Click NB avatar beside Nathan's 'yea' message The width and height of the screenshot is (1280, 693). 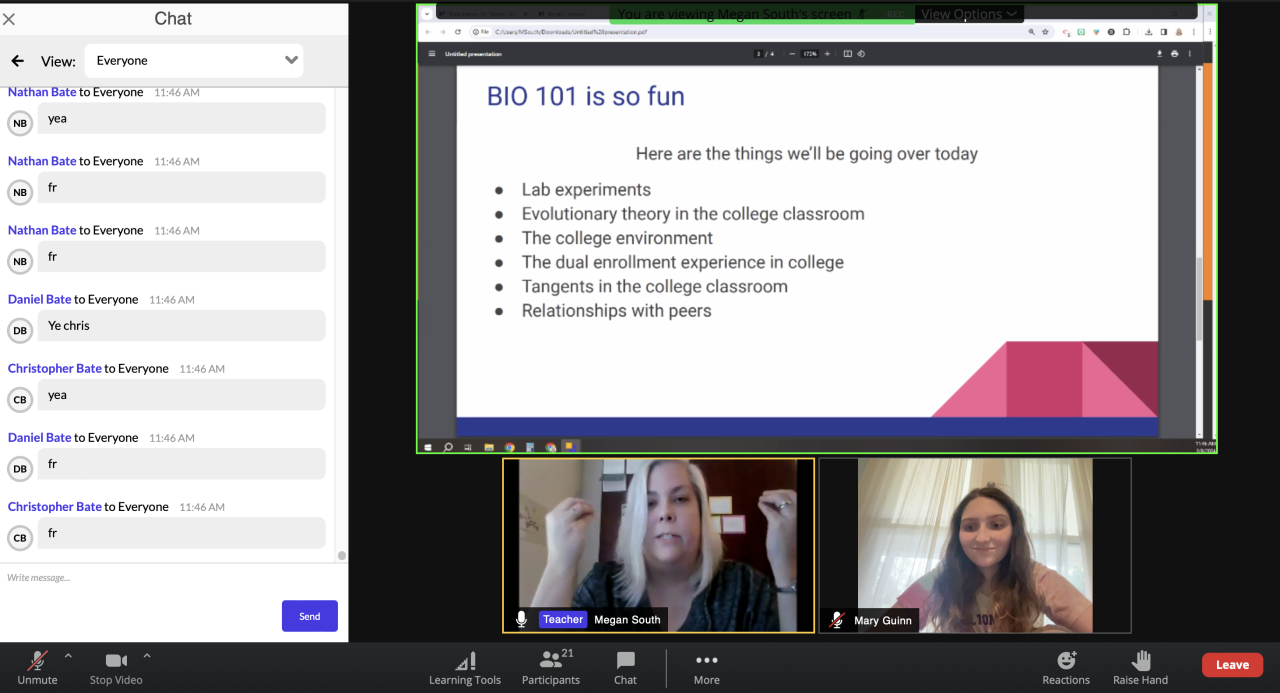tap(20, 123)
